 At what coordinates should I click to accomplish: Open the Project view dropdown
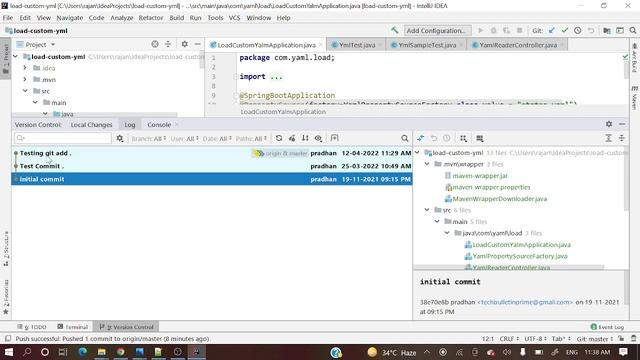point(36,44)
